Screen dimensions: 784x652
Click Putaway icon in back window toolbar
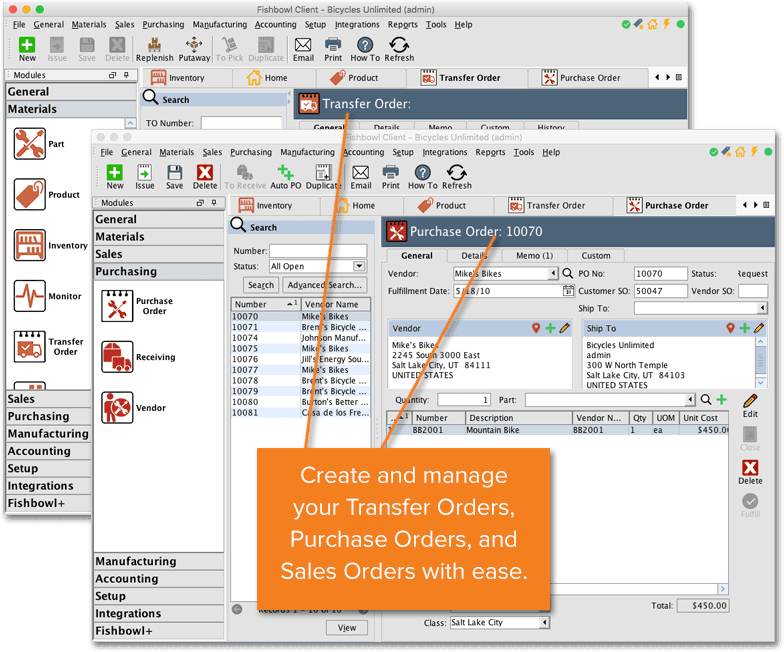pos(194,50)
